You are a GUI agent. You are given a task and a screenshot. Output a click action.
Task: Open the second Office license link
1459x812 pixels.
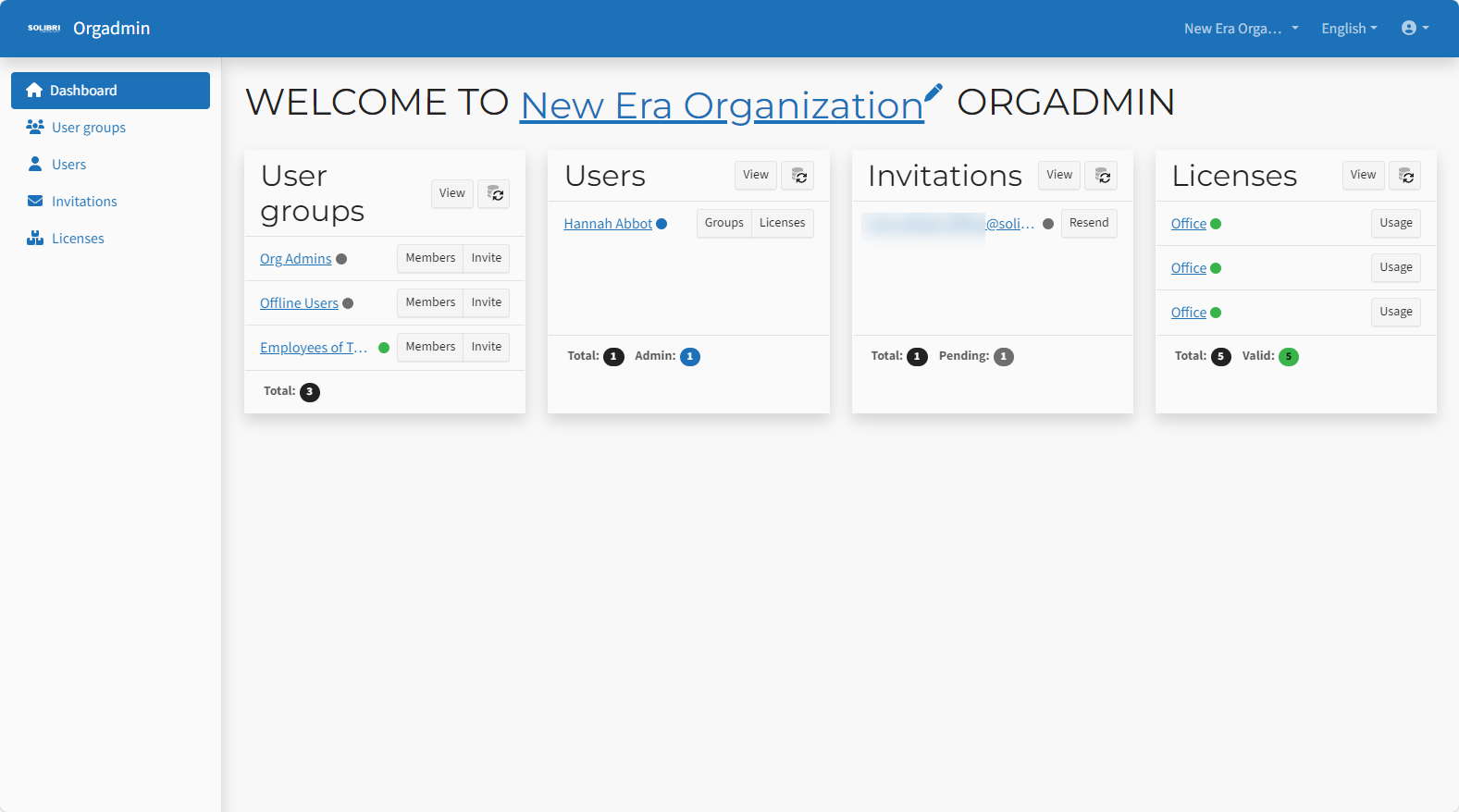point(1188,268)
